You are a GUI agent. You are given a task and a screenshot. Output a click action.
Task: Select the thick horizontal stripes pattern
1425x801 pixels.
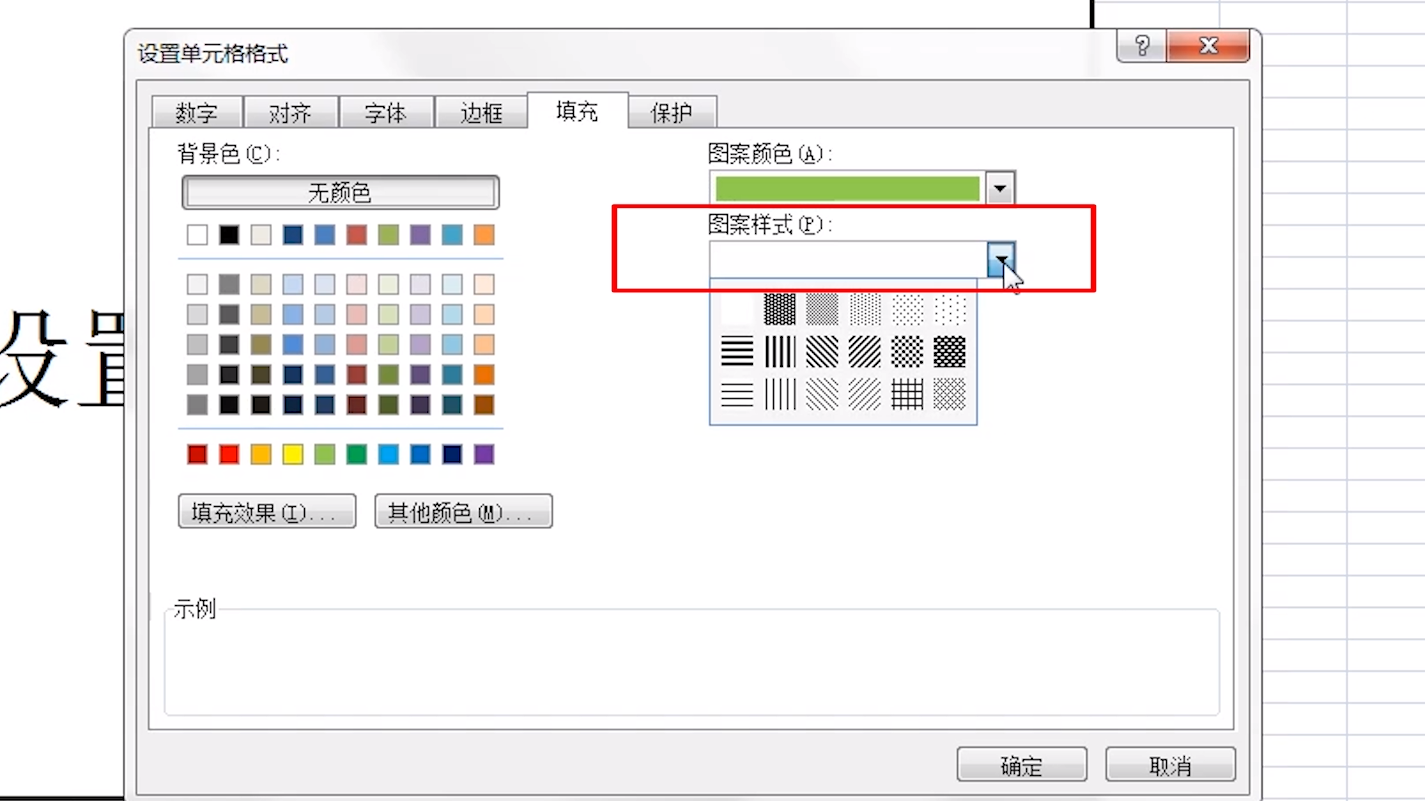[x=735, y=352]
